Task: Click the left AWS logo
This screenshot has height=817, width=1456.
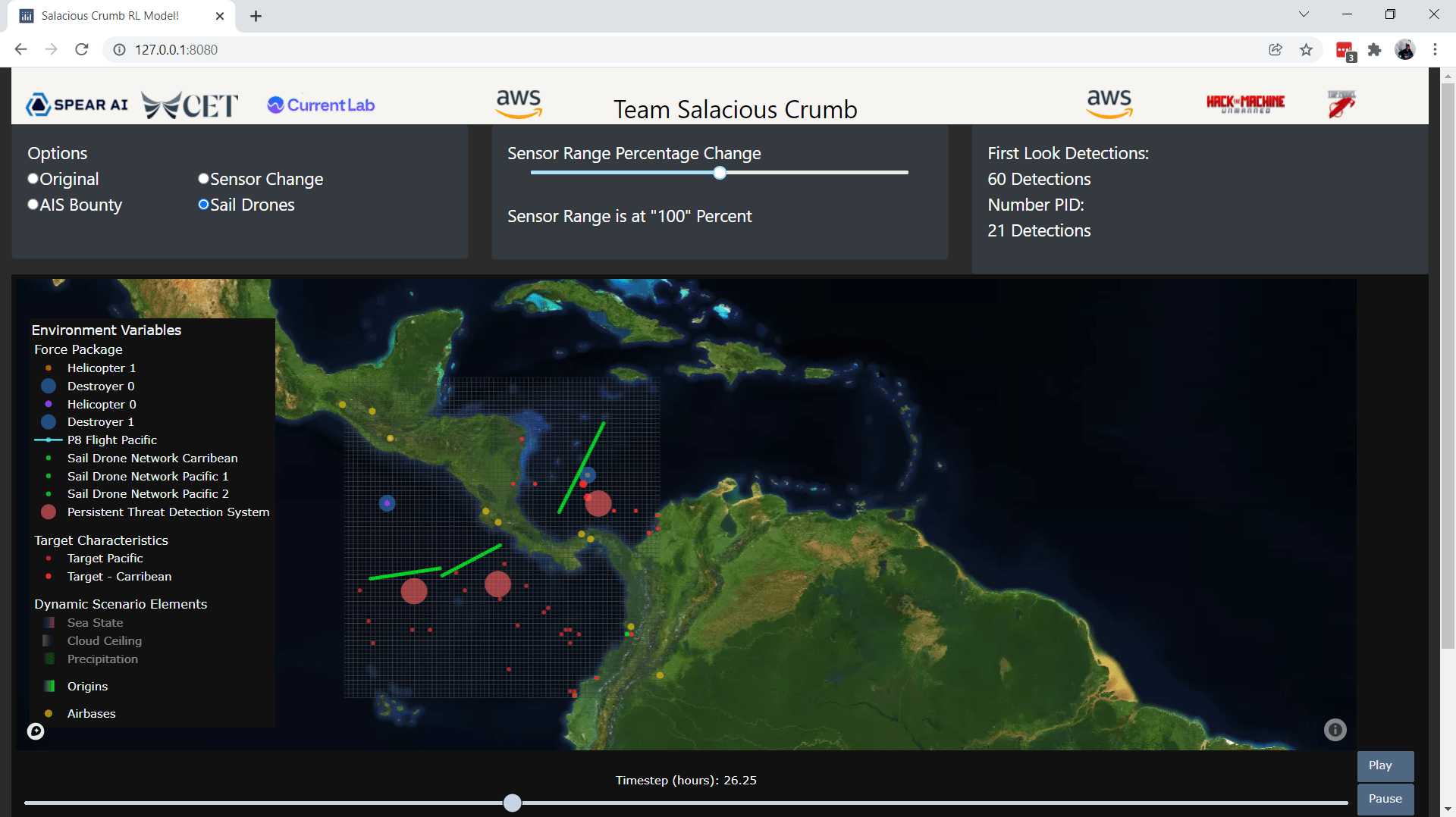Action: 519,104
